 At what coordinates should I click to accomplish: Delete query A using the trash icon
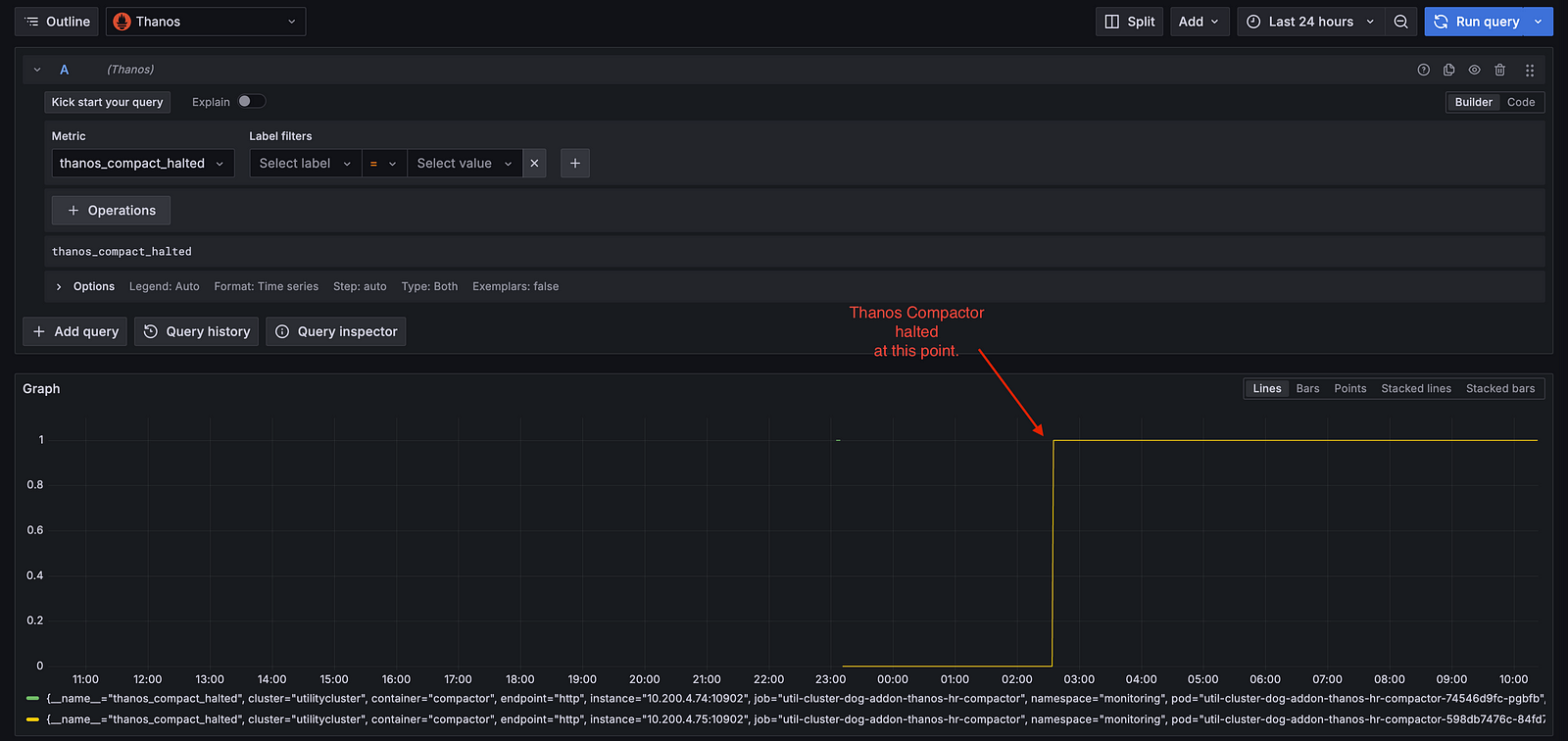[1499, 70]
